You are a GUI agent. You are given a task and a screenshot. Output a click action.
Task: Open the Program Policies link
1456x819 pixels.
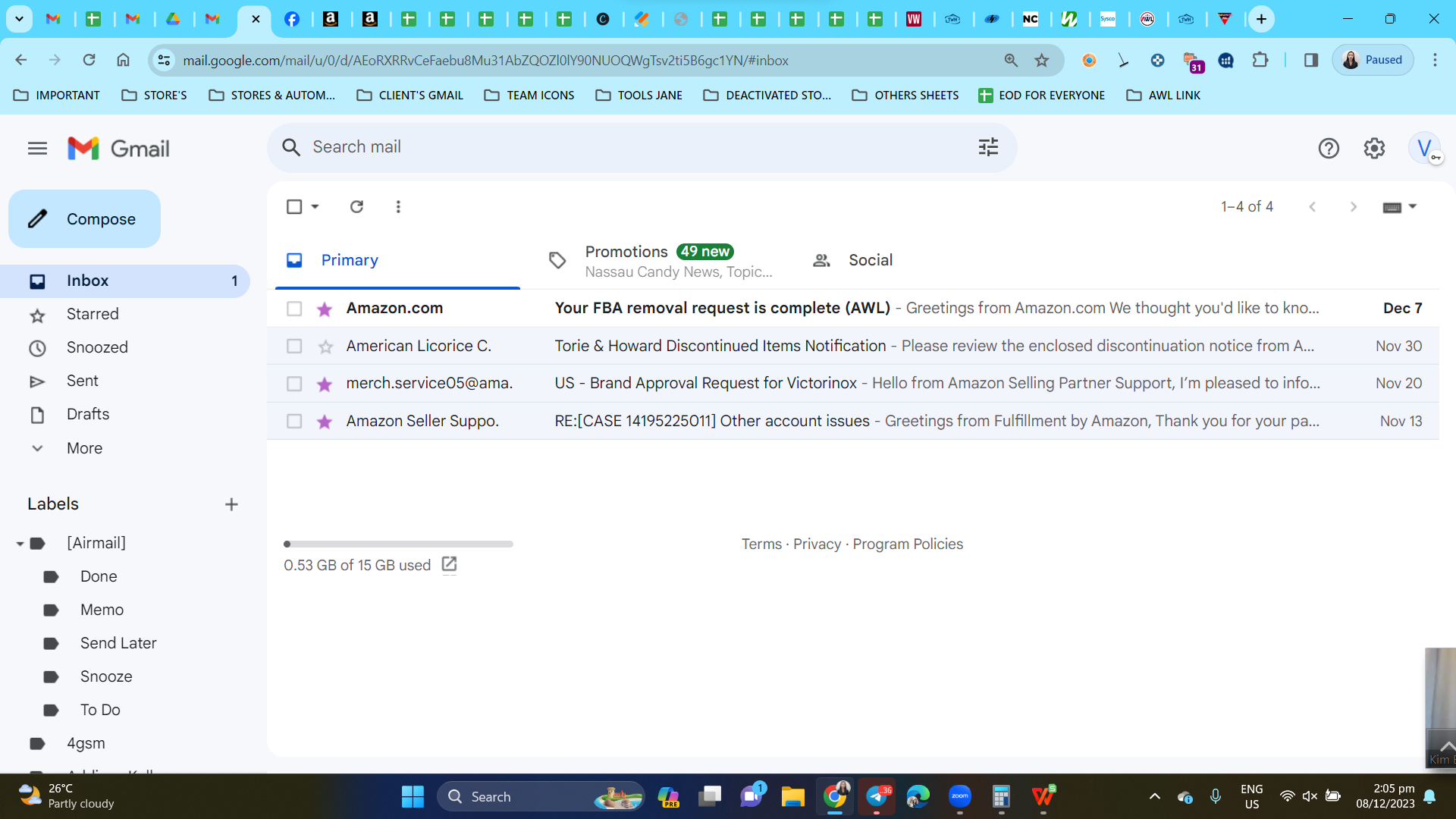click(x=908, y=544)
